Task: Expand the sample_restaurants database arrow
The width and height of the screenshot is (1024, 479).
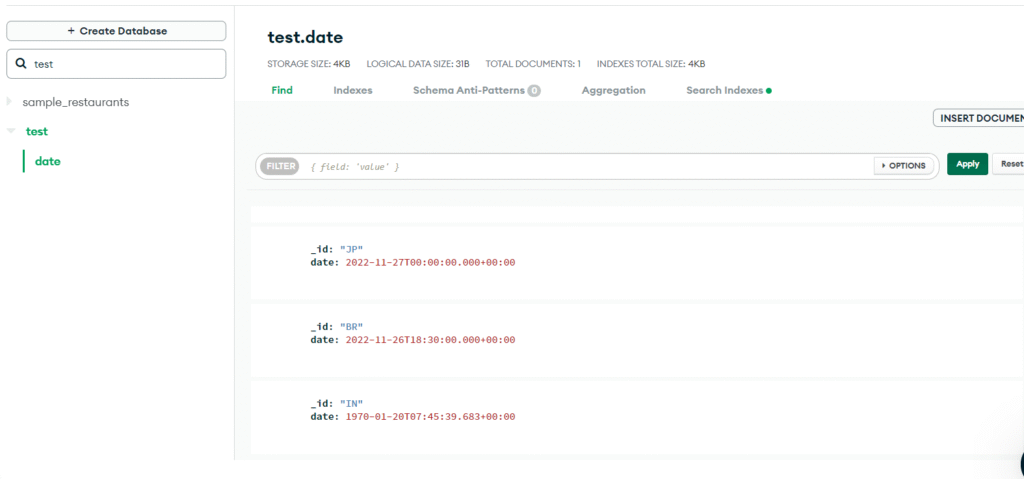Action: coord(10,102)
